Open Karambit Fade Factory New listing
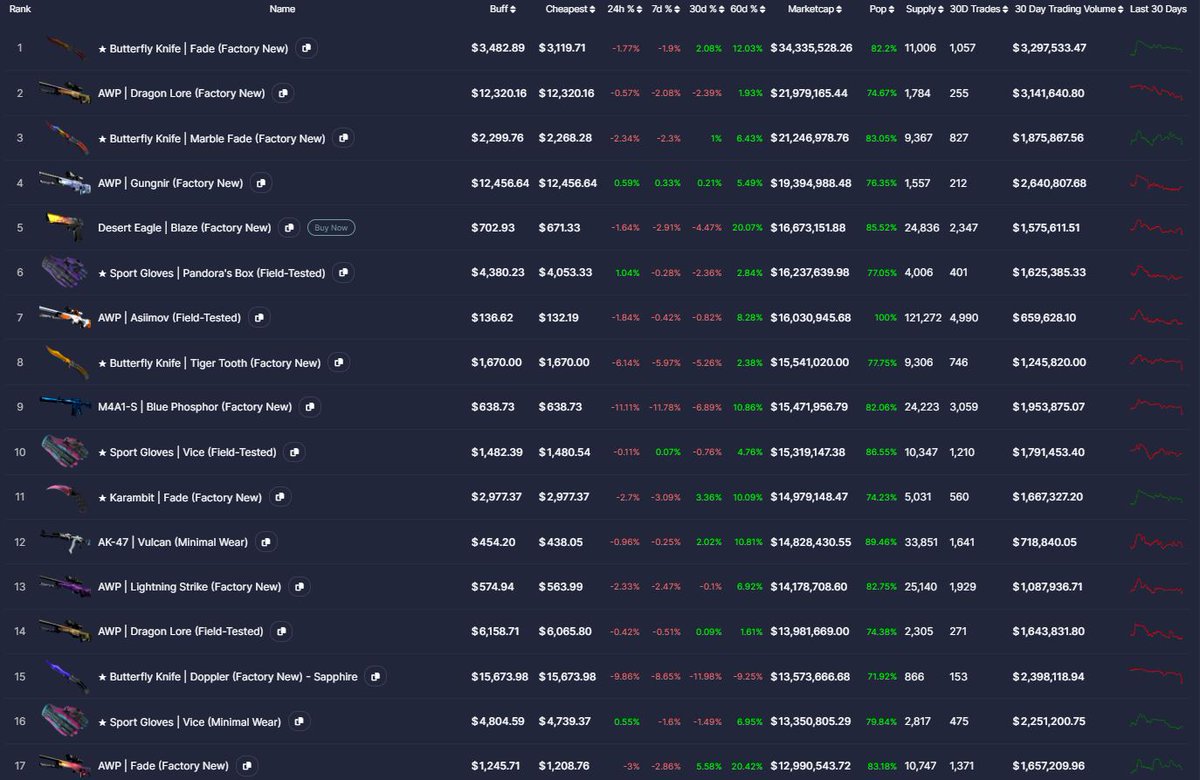The image size is (1200, 780). 180,497
